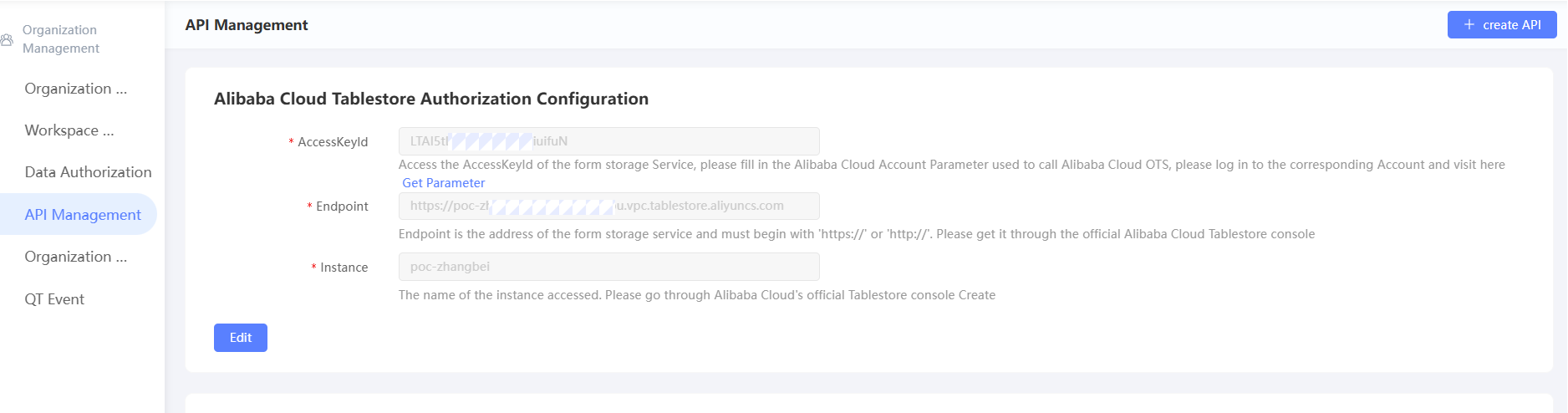Click the Endpoint input field
The height and width of the screenshot is (413, 1568).
[x=608, y=206]
